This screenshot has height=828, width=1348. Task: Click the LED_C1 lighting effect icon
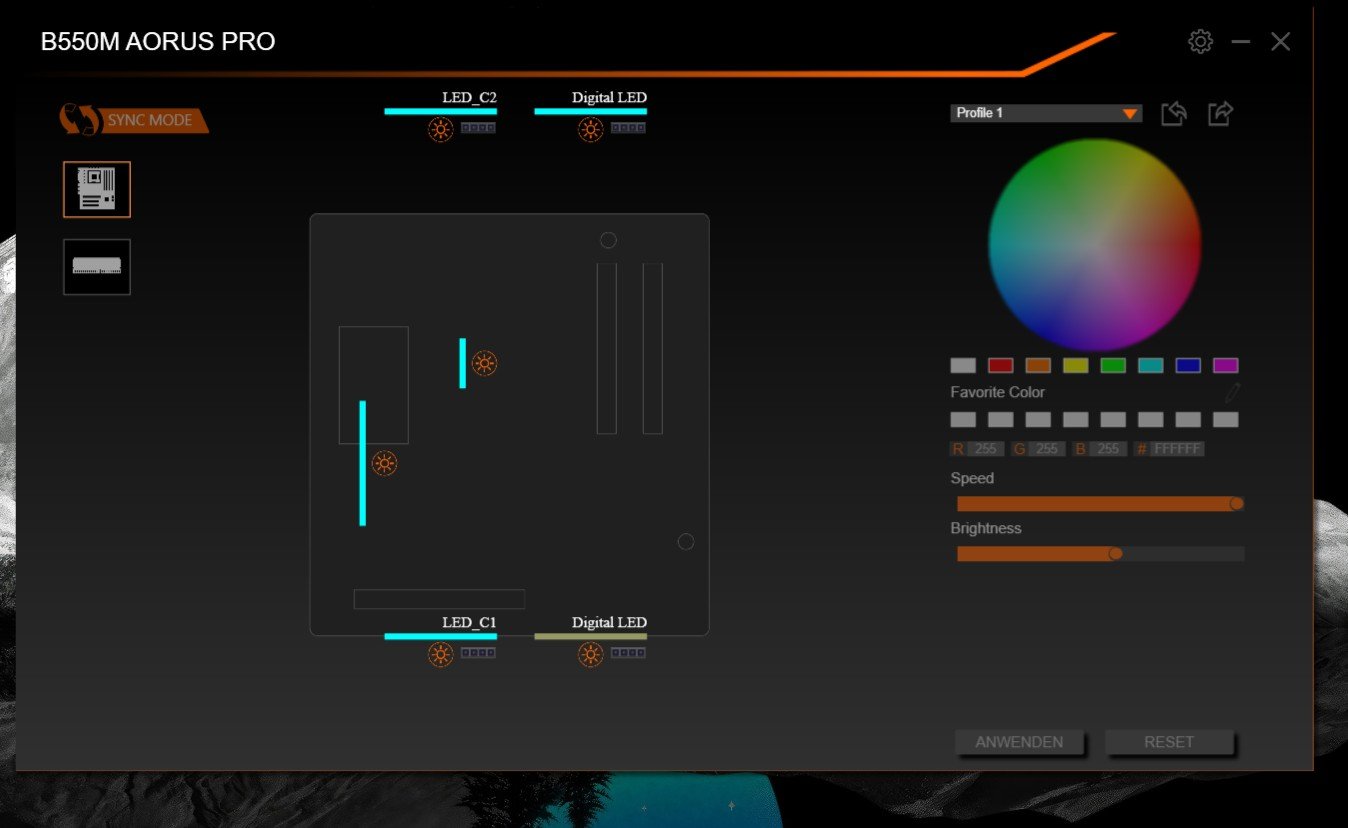coord(441,654)
